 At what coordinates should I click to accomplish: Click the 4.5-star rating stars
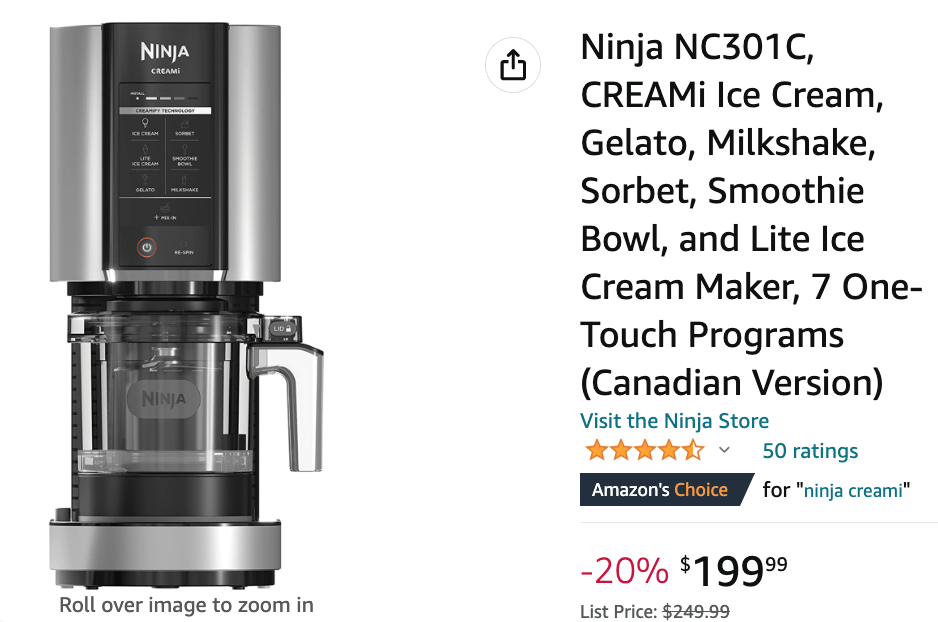[x=645, y=450]
